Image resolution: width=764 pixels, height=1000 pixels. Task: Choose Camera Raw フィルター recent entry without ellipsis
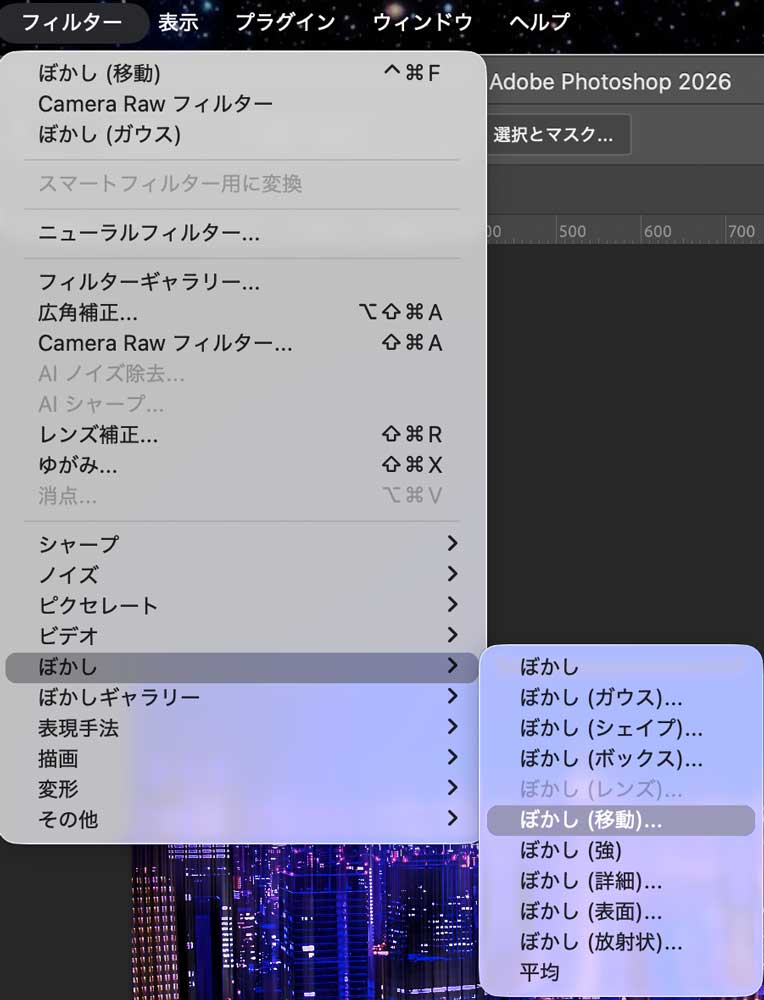(x=242, y=104)
